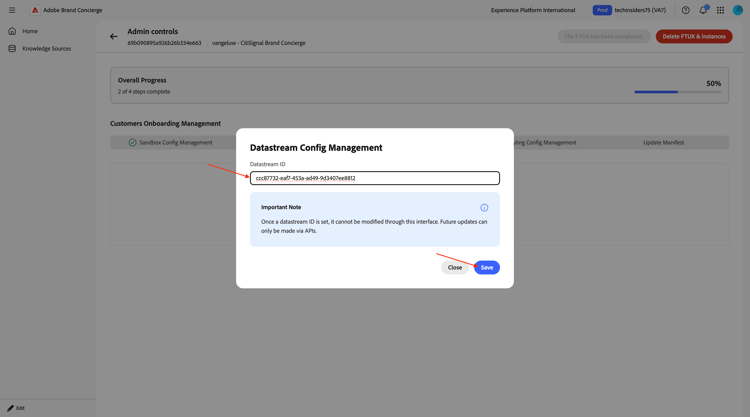The height and width of the screenshot is (417, 750).
Task: Click 2 of 4 steps complete text
Action: pyautogui.click(x=144, y=91)
